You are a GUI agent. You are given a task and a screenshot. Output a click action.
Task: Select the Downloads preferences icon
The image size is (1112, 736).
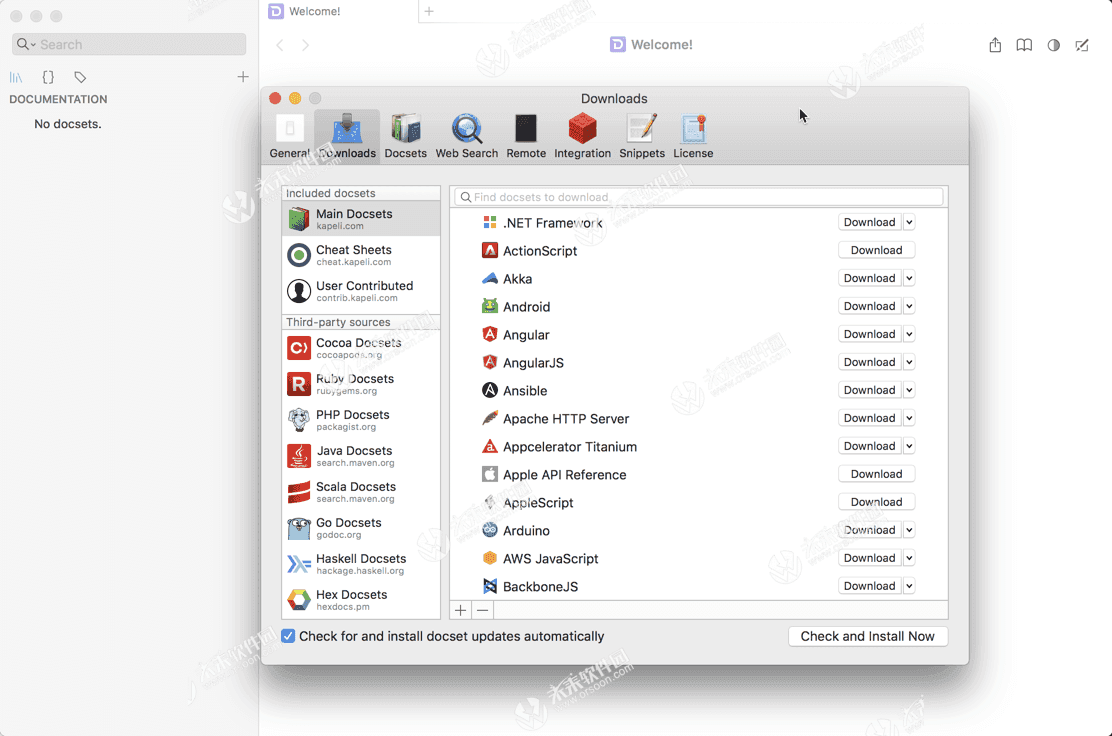347,135
